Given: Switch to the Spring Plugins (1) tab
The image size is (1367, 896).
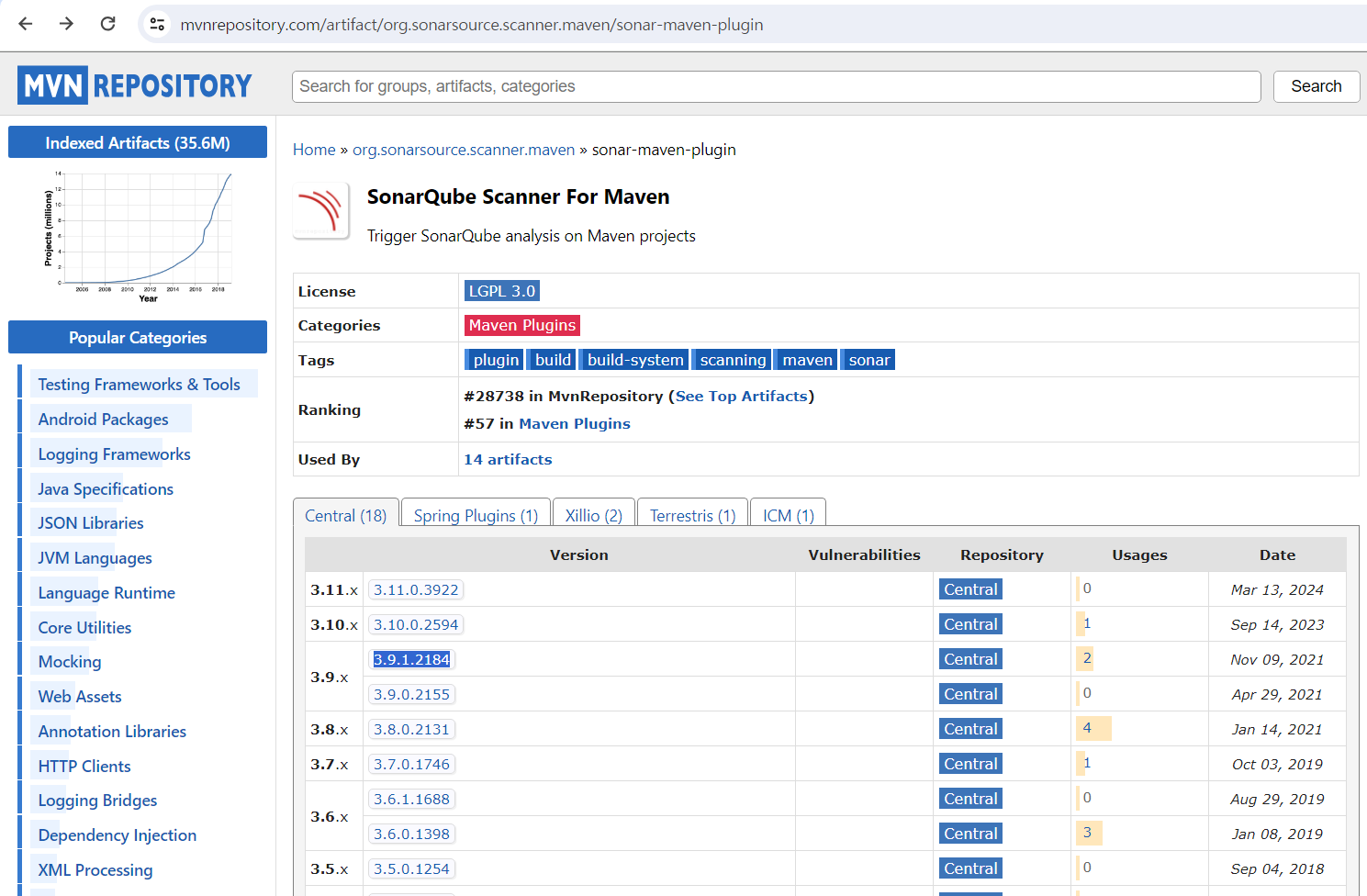Looking at the screenshot, I should pos(476,515).
